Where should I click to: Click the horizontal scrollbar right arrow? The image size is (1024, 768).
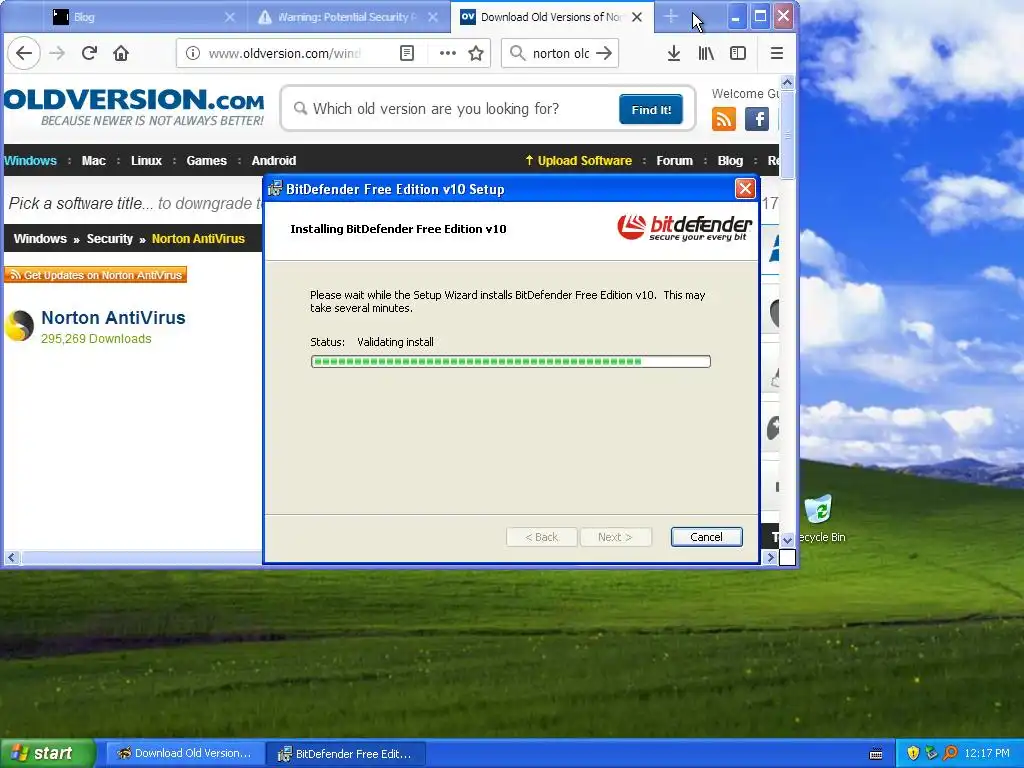770,558
